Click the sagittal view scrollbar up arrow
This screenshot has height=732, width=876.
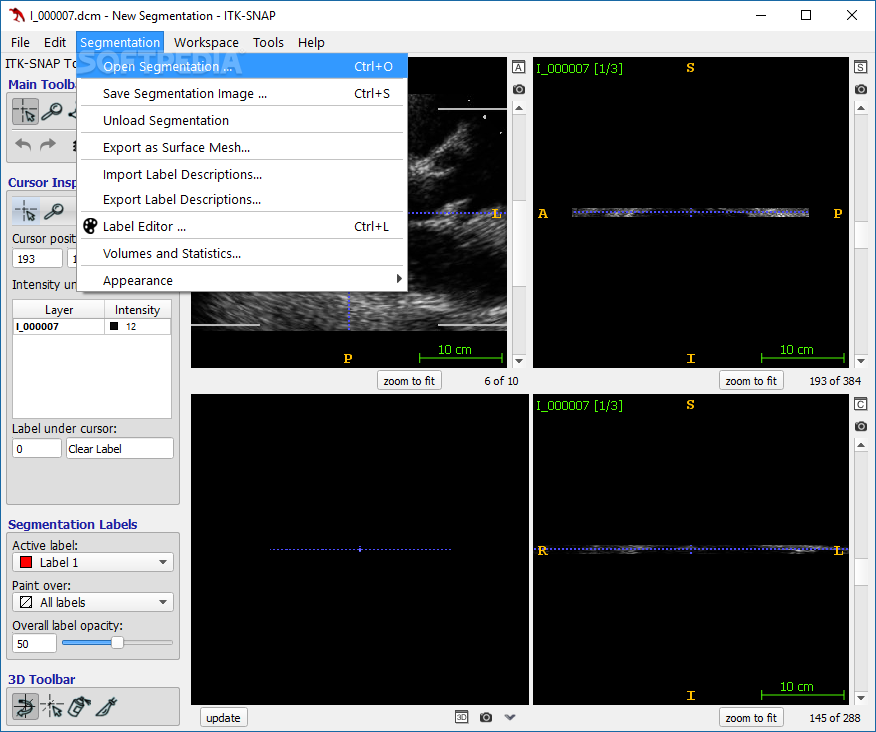[861, 108]
